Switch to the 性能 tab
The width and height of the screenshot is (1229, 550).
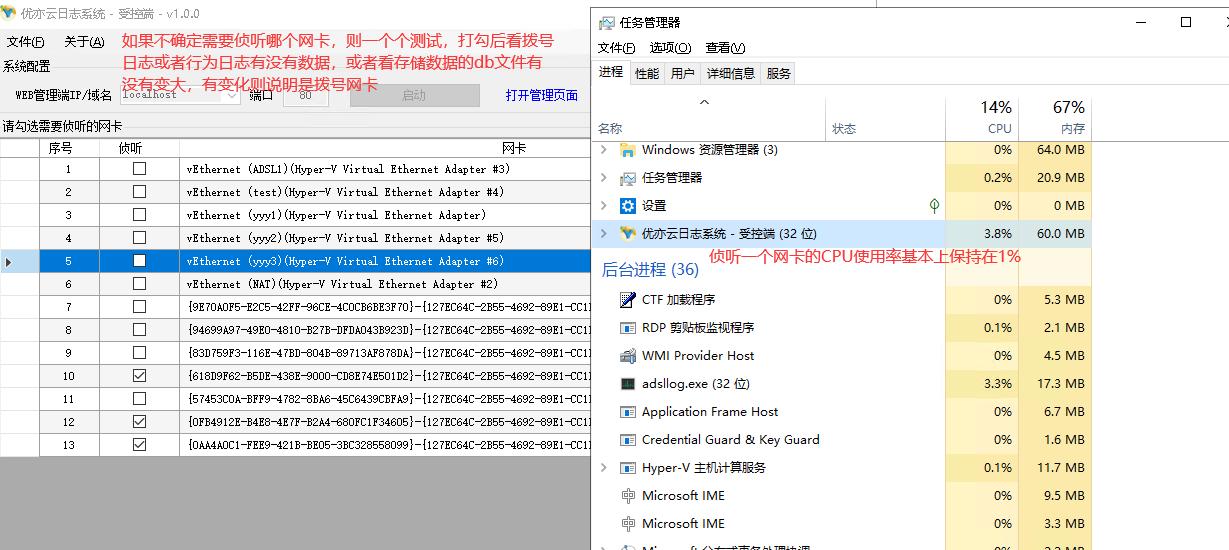(x=647, y=73)
